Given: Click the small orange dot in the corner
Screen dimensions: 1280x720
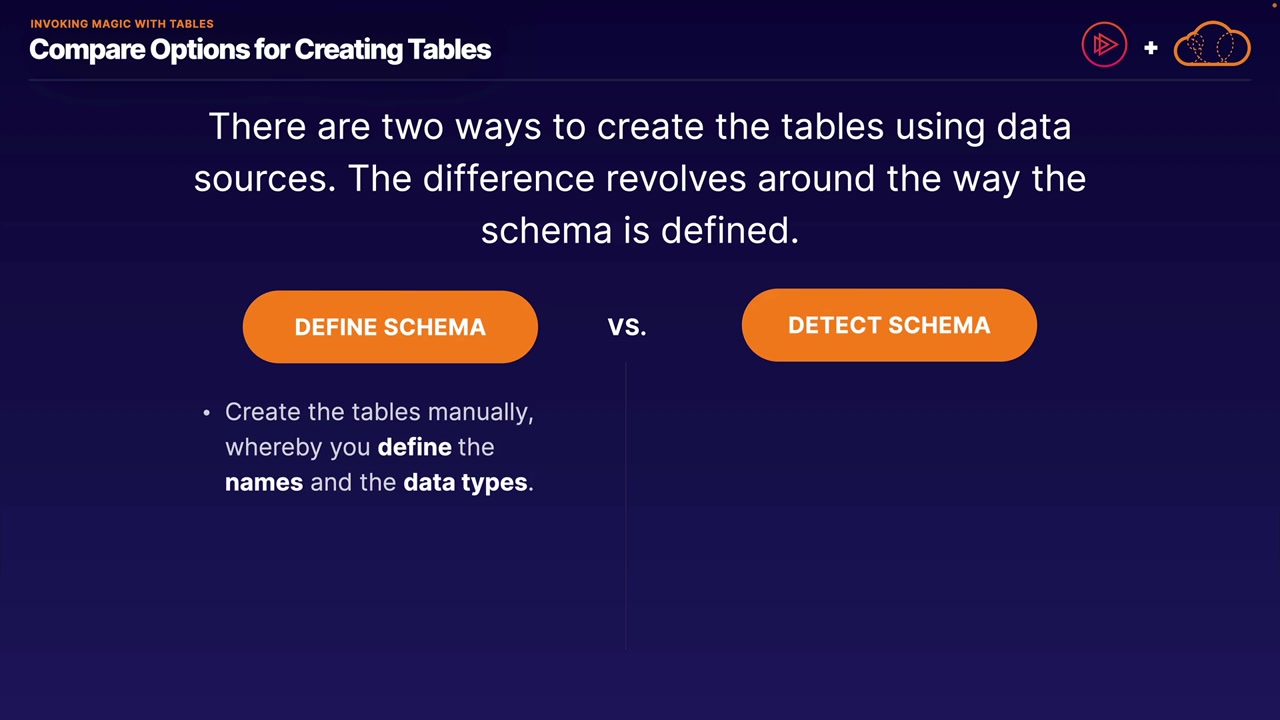Looking at the screenshot, I should 1275,4.
